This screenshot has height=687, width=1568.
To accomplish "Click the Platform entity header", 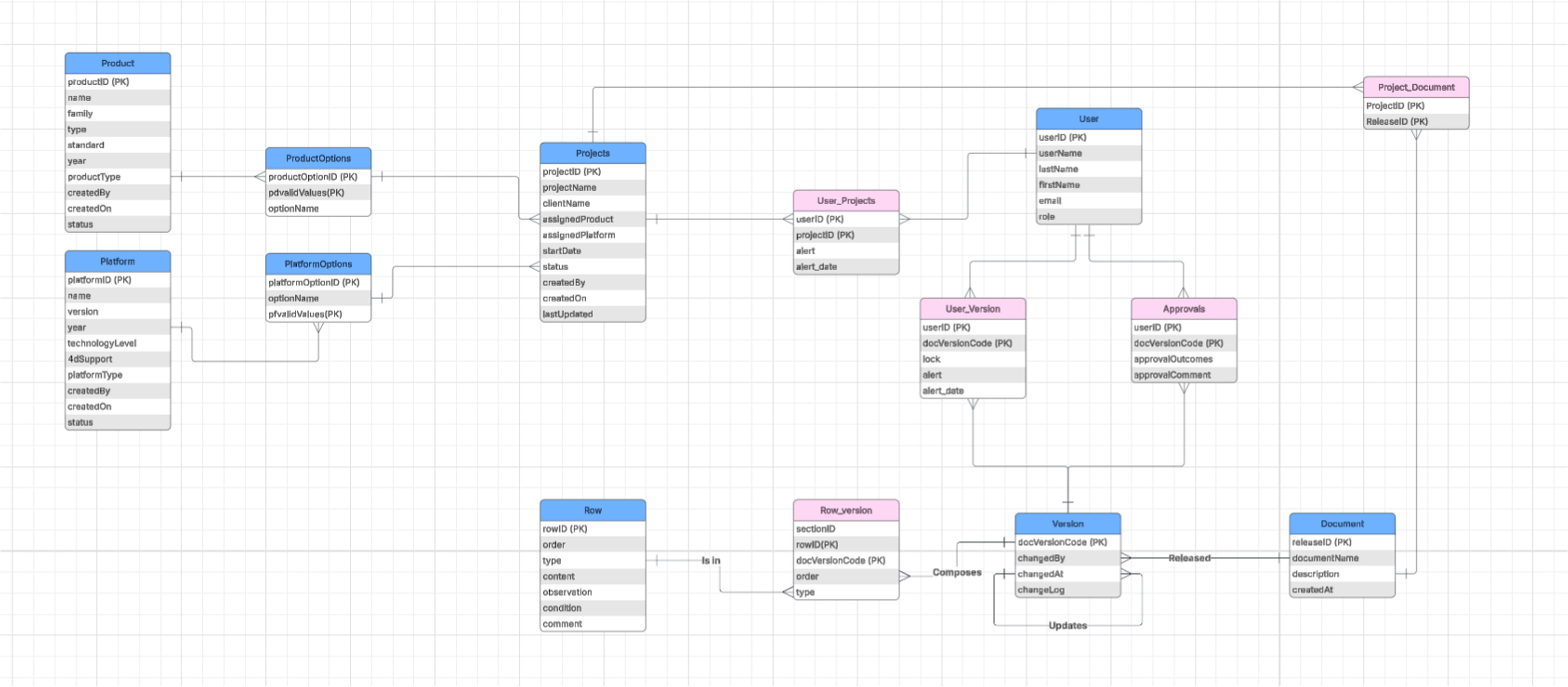I will coord(118,261).
